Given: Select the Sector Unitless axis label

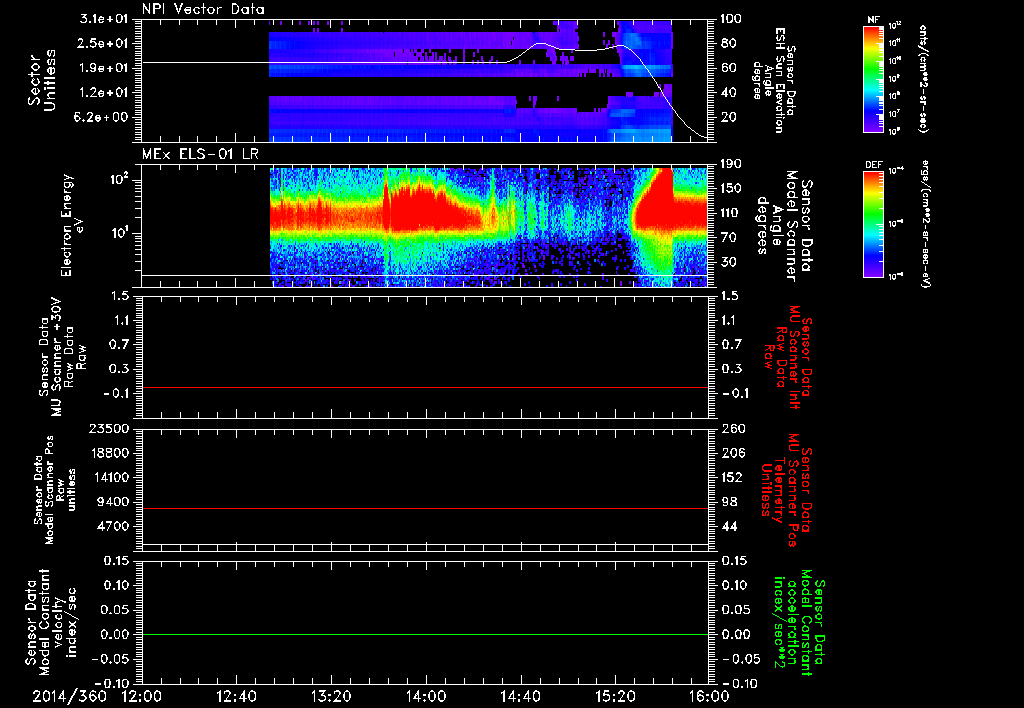Looking at the screenshot, I should click(x=42, y=80).
